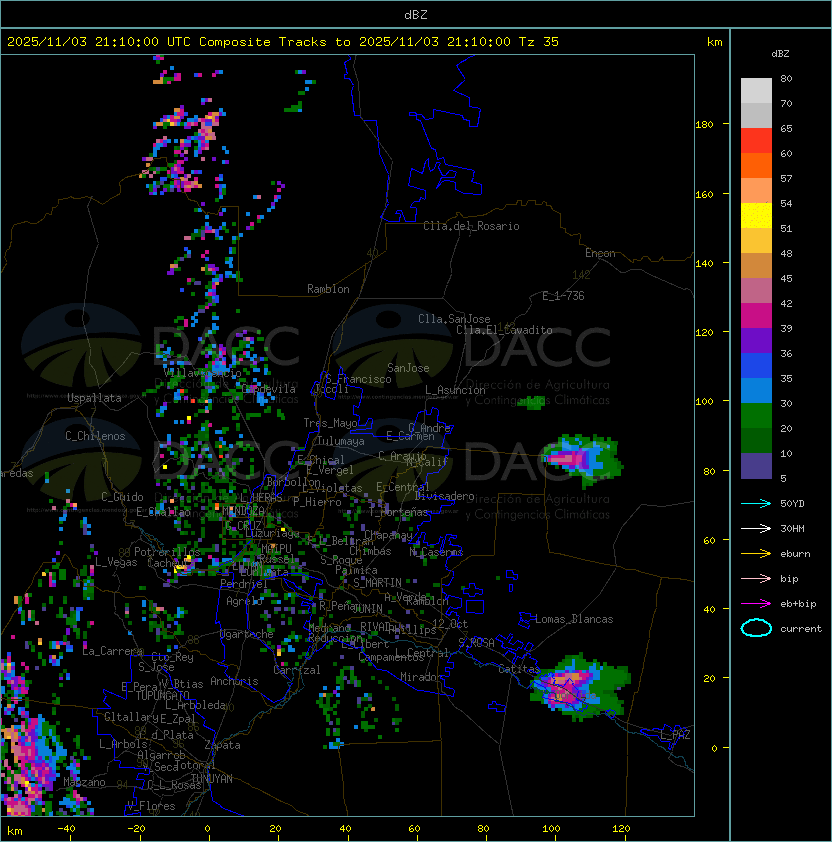Select the yellow 51–54 dBZ color band
Viewport: 832px width, 842px height.
(756, 216)
